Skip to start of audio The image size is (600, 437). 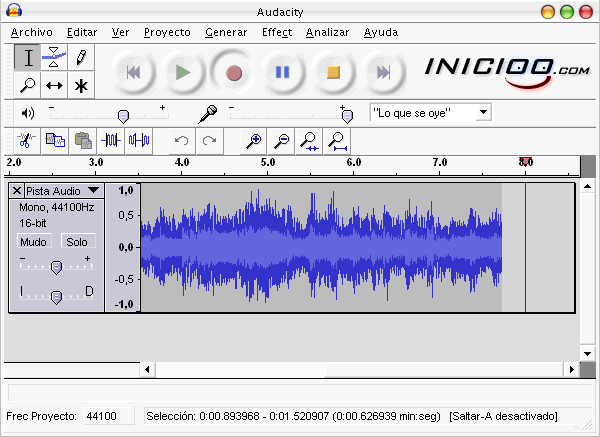(x=134, y=72)
